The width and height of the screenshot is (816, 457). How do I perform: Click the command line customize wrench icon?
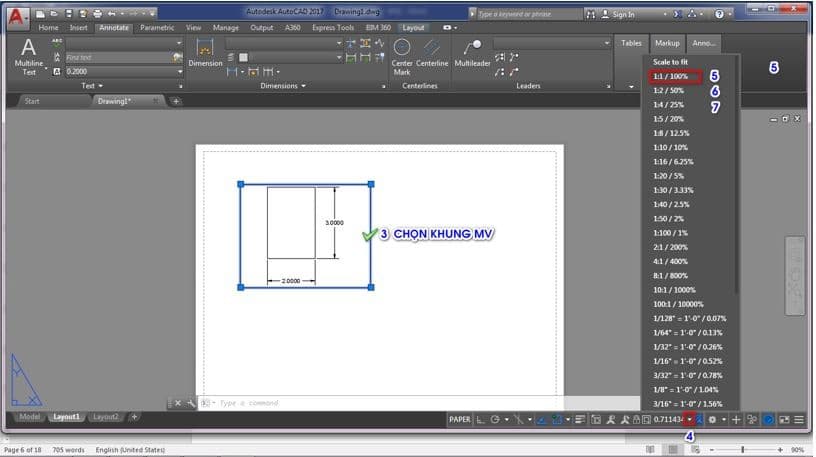[191, 403]
